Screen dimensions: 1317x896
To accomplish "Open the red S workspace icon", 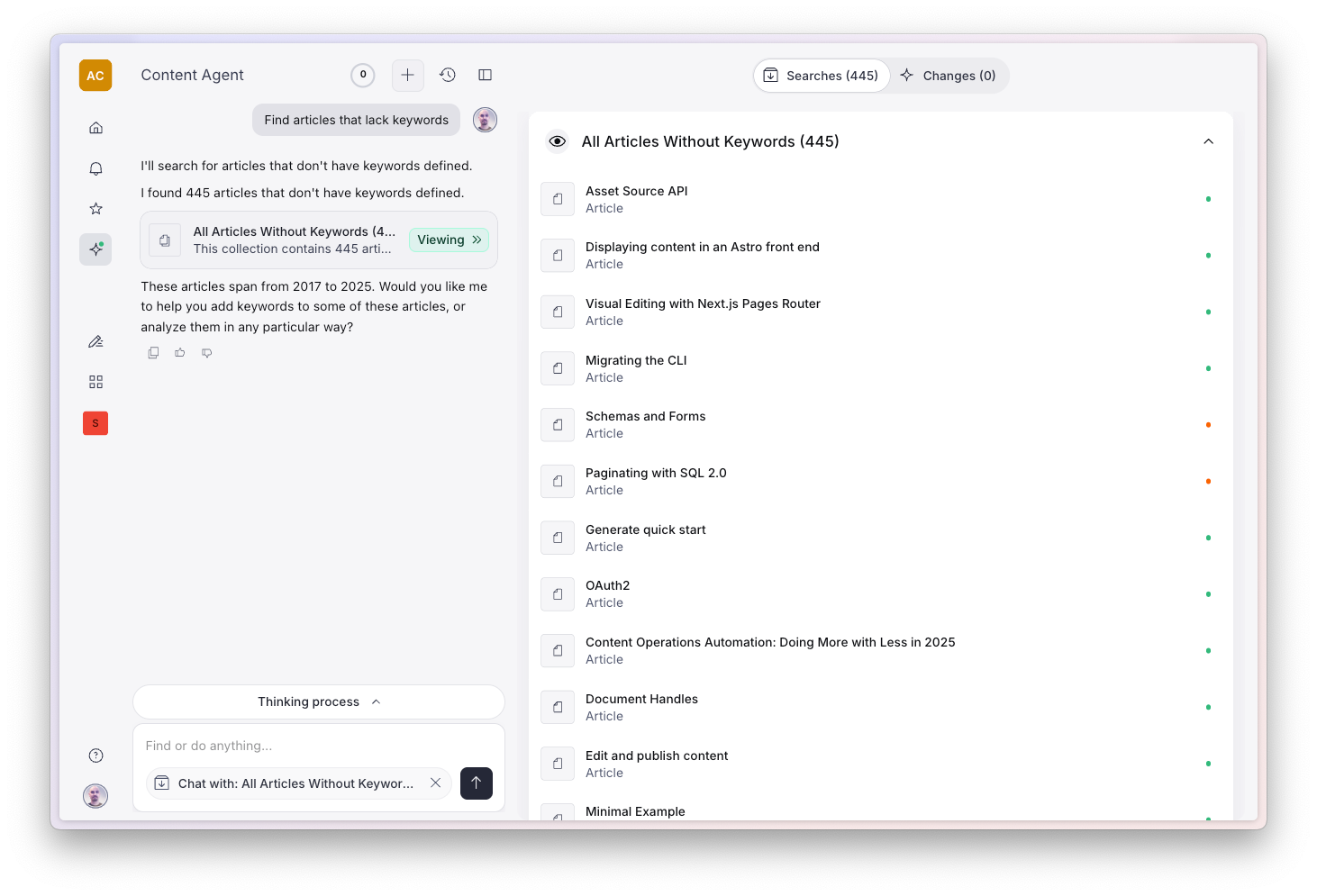I will tap(95, 423).
